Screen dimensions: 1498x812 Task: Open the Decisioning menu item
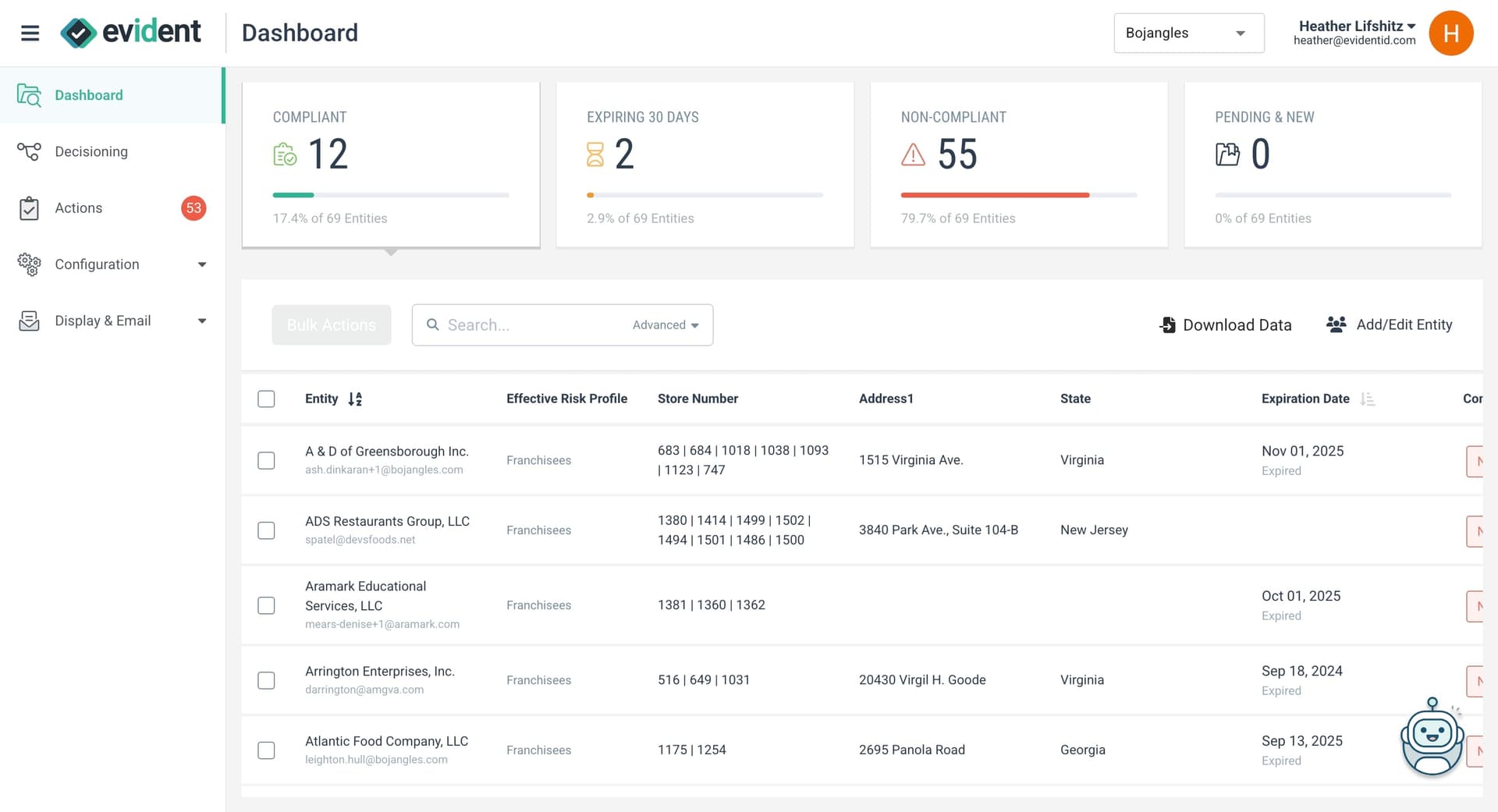[112, 151]
